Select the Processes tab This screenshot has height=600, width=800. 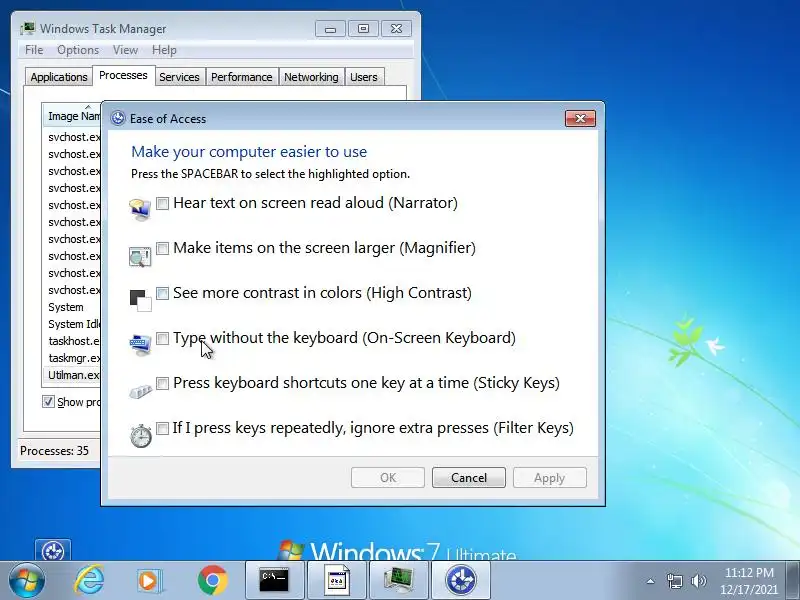coord(123,76)
